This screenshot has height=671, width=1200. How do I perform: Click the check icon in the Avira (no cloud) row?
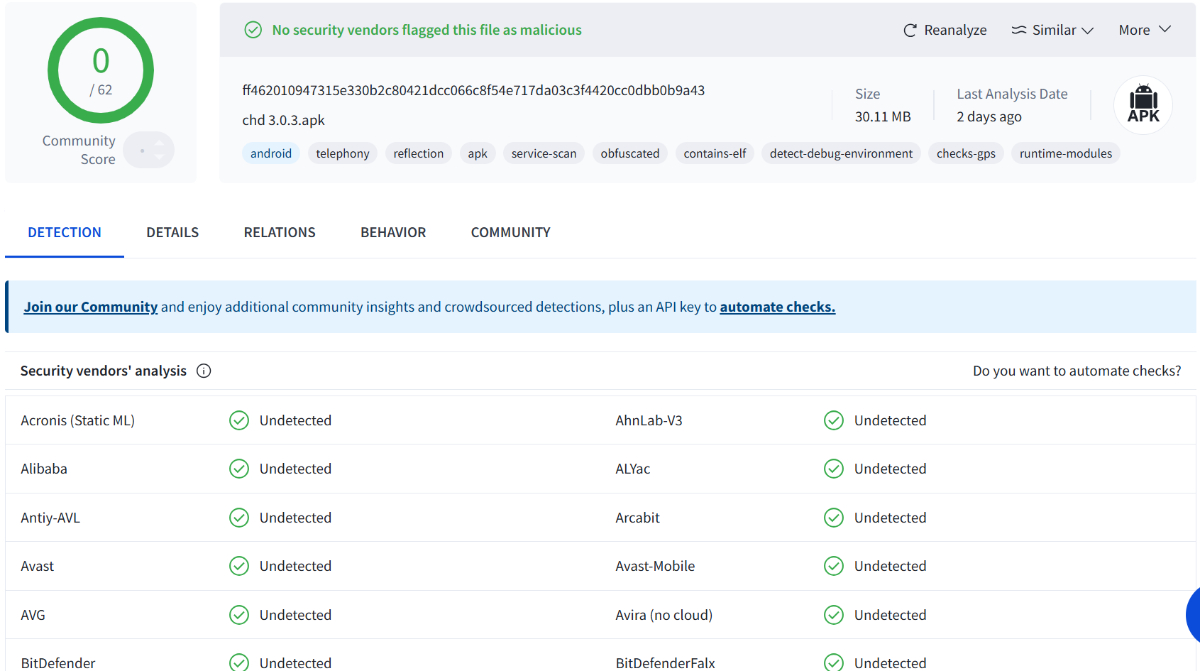[x=834, y=615]
